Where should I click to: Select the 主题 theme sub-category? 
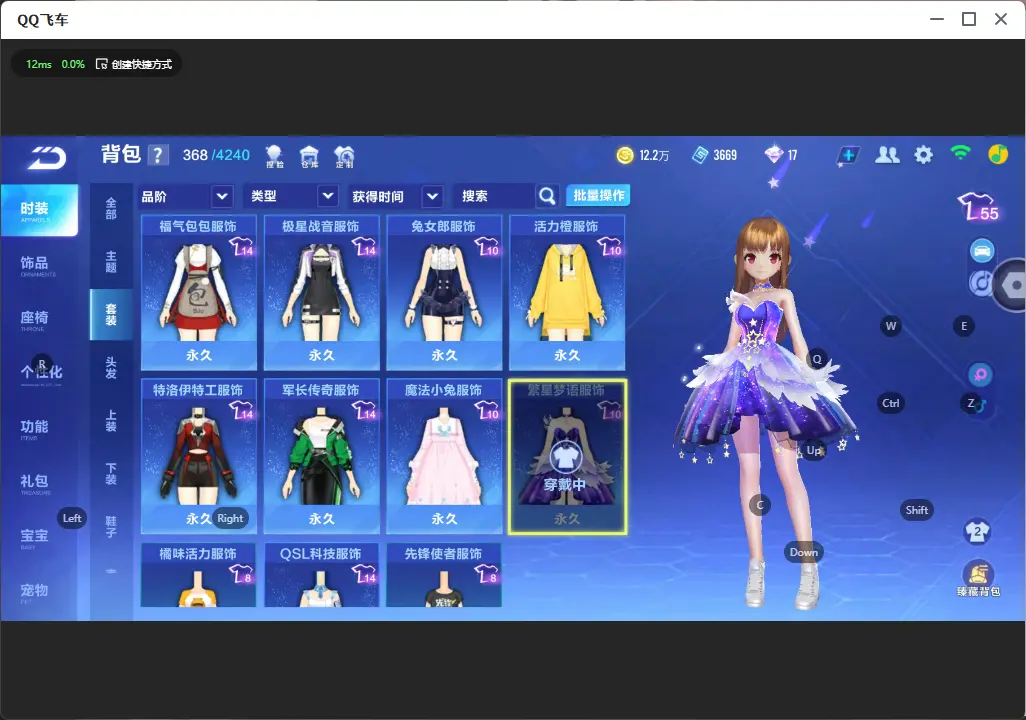[x=111, y=261]
